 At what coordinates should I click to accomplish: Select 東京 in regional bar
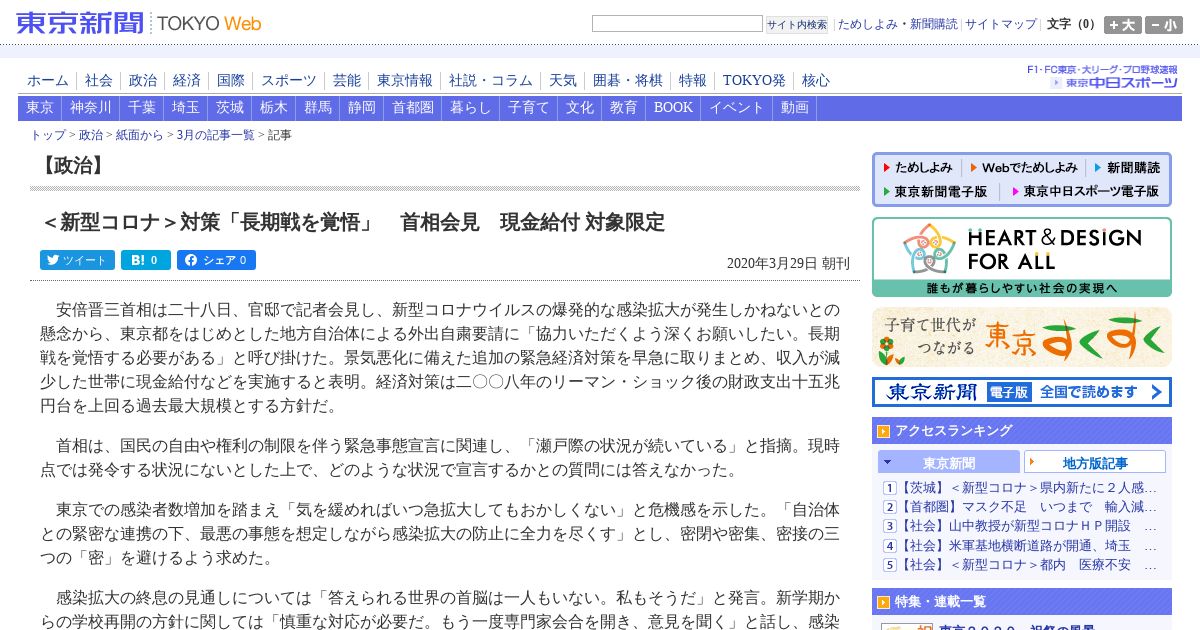click(40, 108)
